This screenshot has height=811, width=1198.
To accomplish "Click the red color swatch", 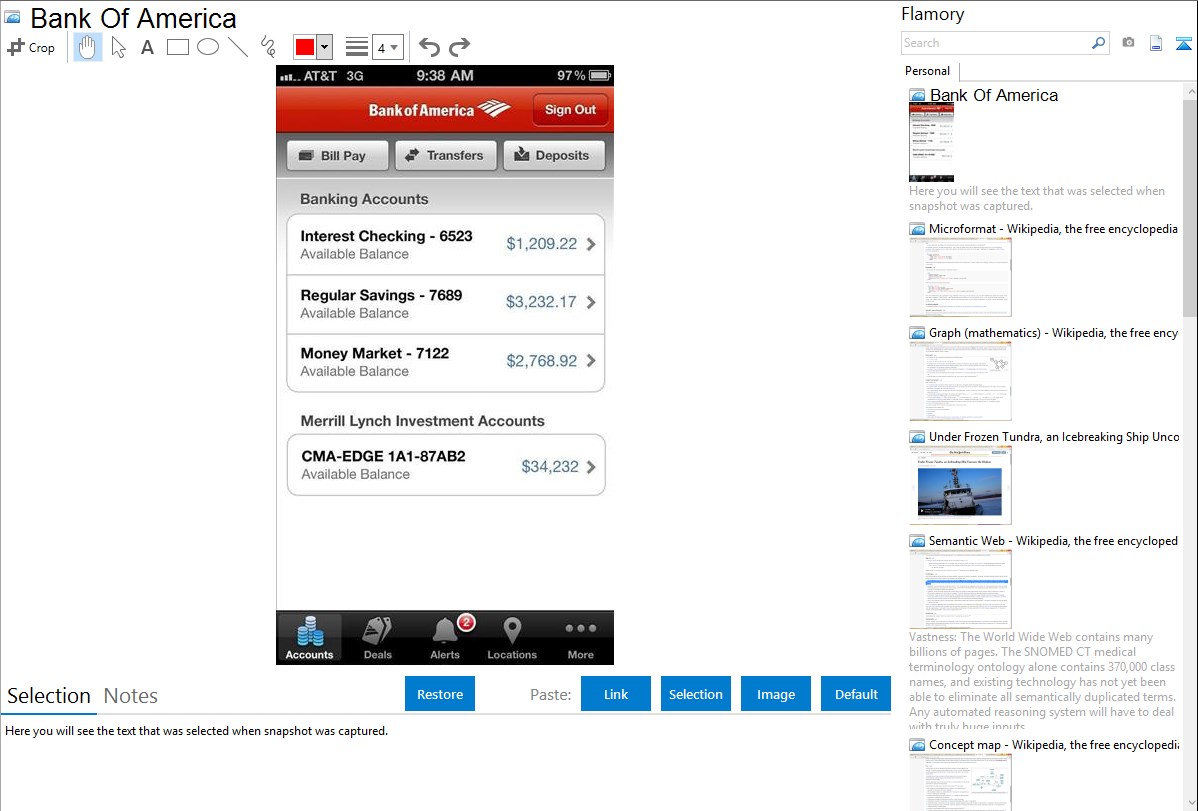I will 305,47.
